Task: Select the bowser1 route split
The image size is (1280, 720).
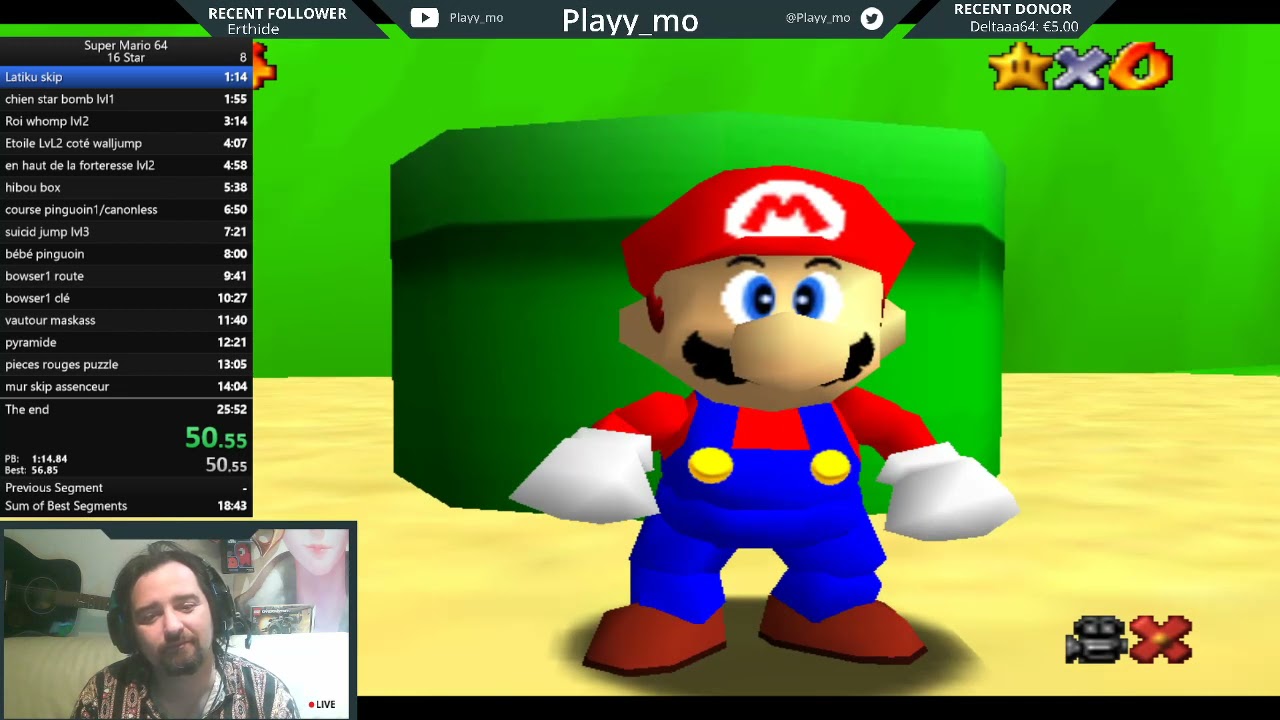Action: pos(126,276)
